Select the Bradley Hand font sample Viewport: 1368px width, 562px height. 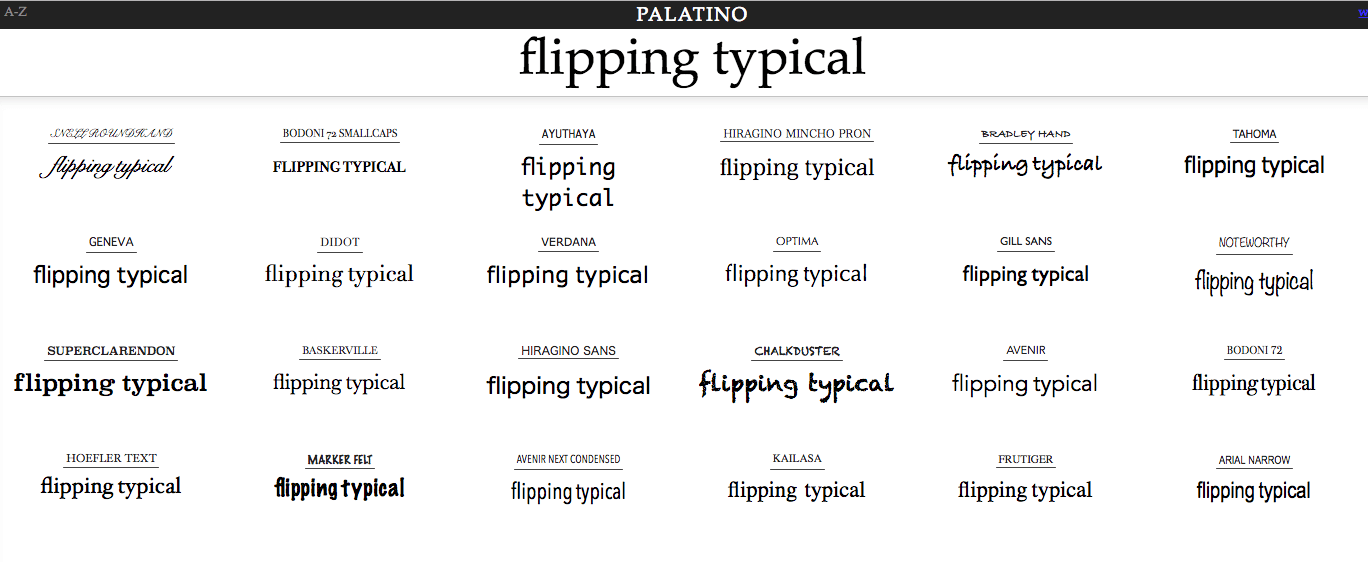[x=1025, y=164]
